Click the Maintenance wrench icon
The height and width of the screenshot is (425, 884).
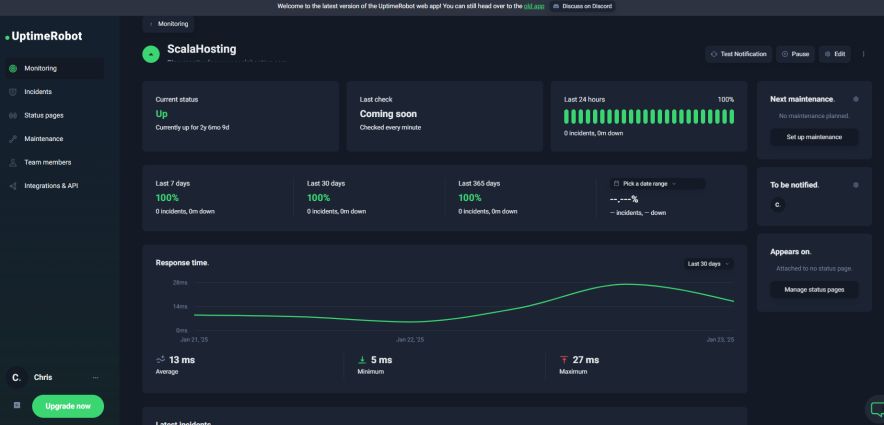click(x=13, y=139)
